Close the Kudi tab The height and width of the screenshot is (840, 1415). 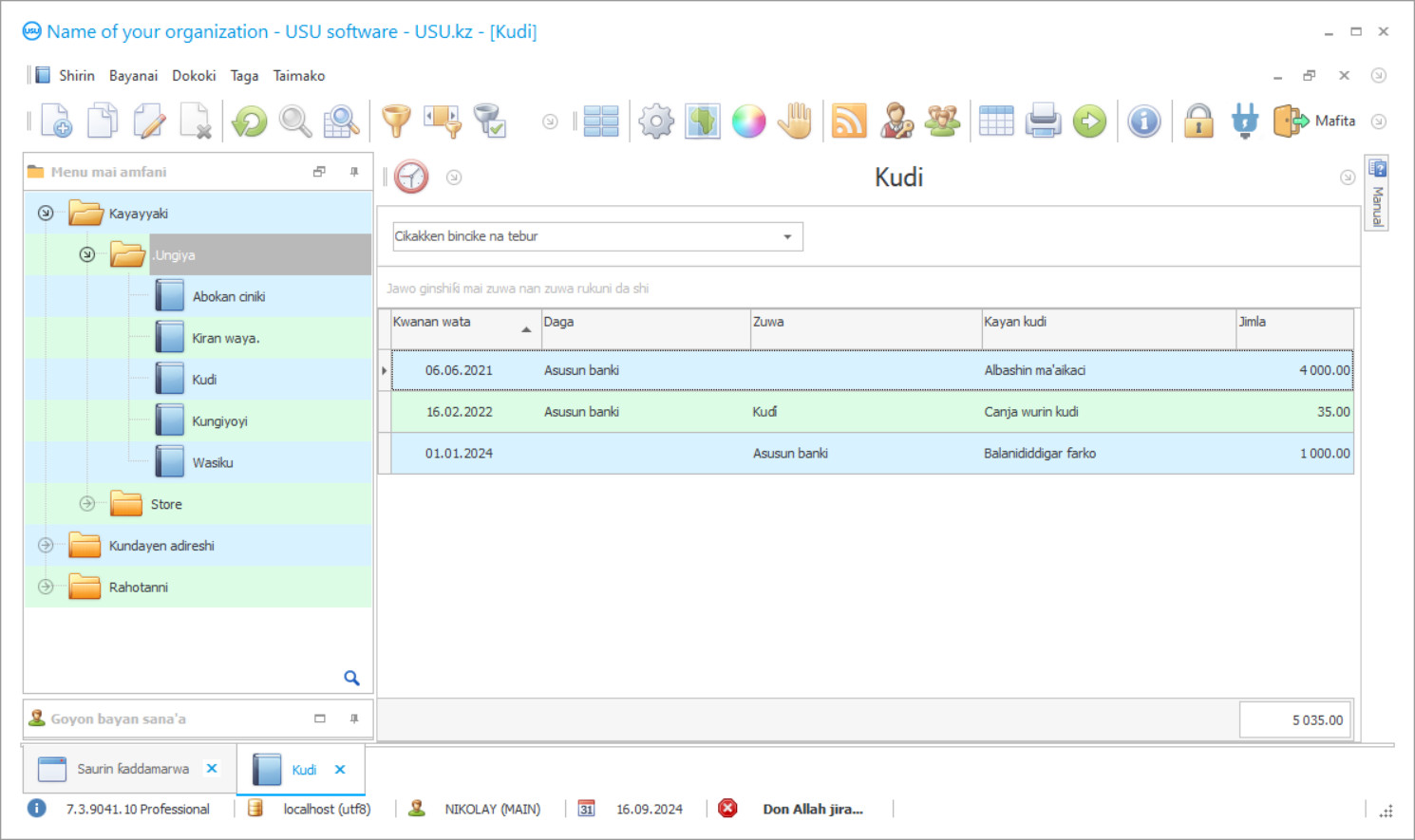pos(340,770)
